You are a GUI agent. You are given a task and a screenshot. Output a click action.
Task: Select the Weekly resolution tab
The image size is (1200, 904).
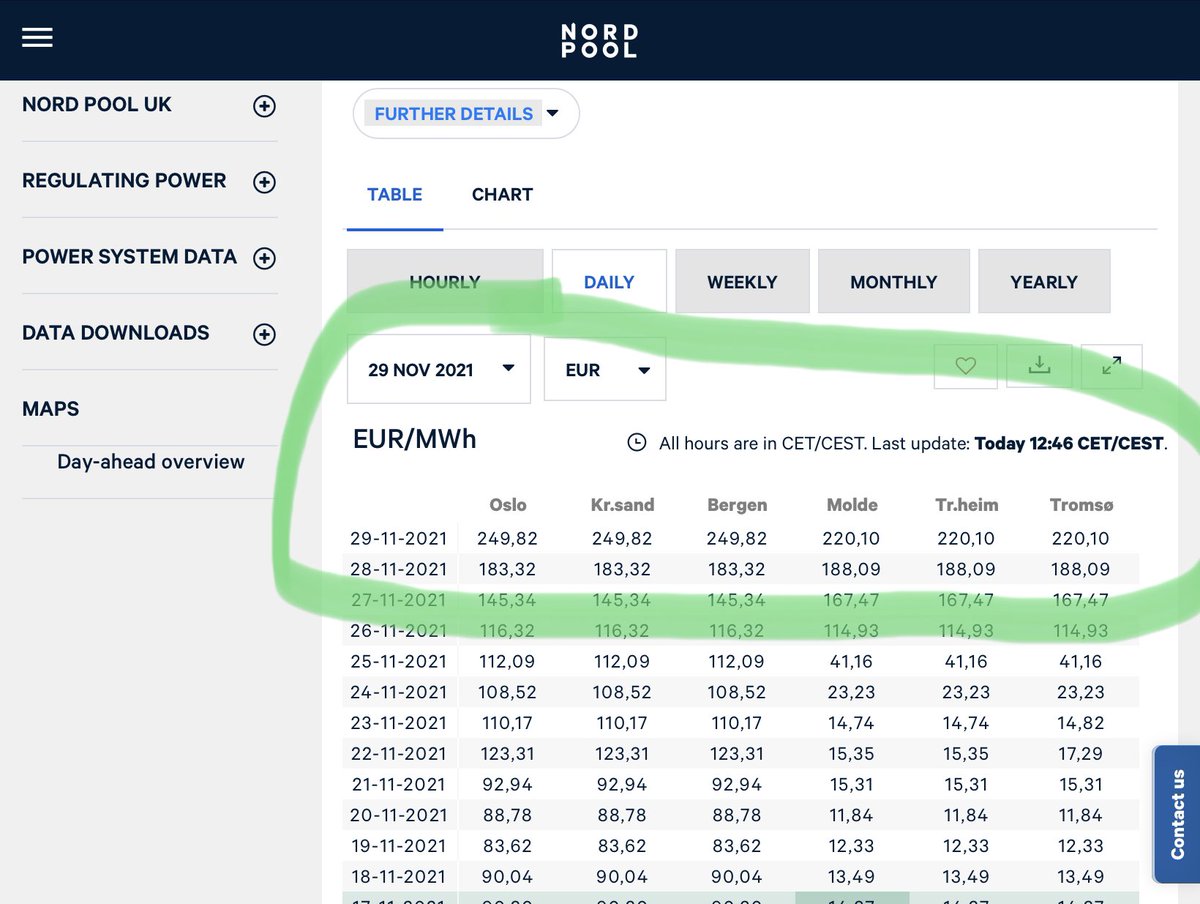pyautogui.click(x=742, y=282)
